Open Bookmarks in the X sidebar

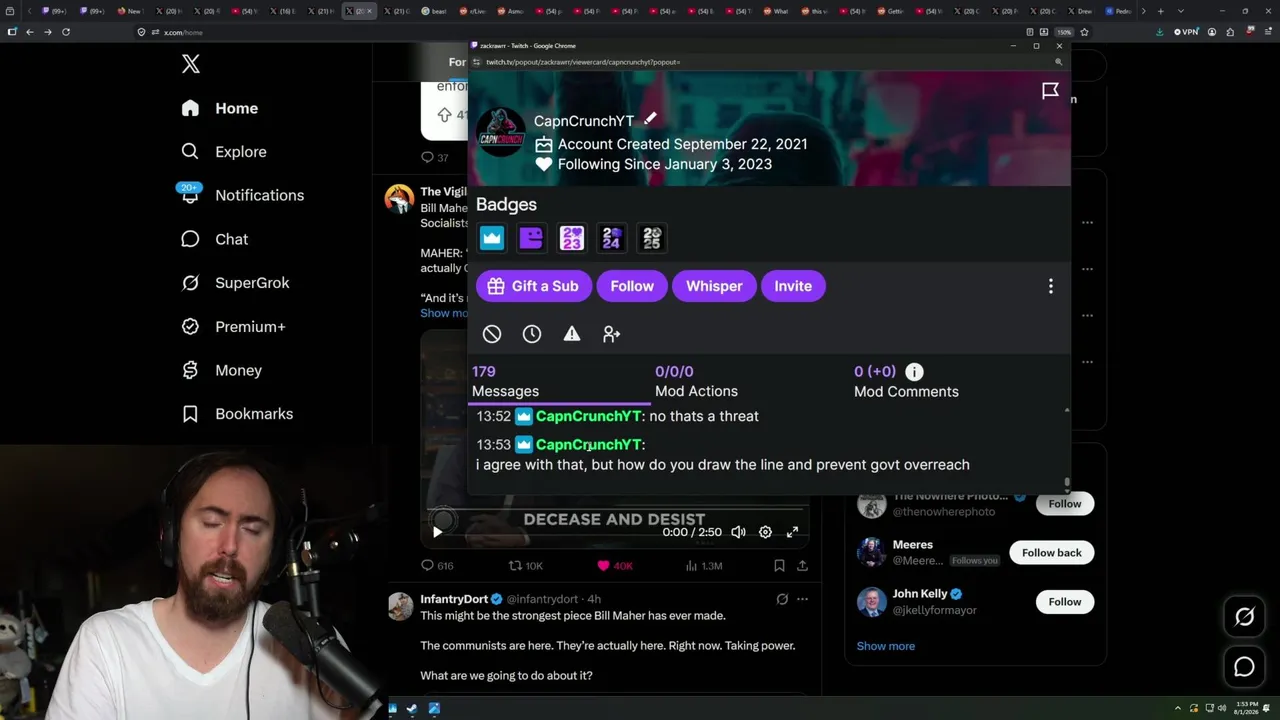(237, 414)
